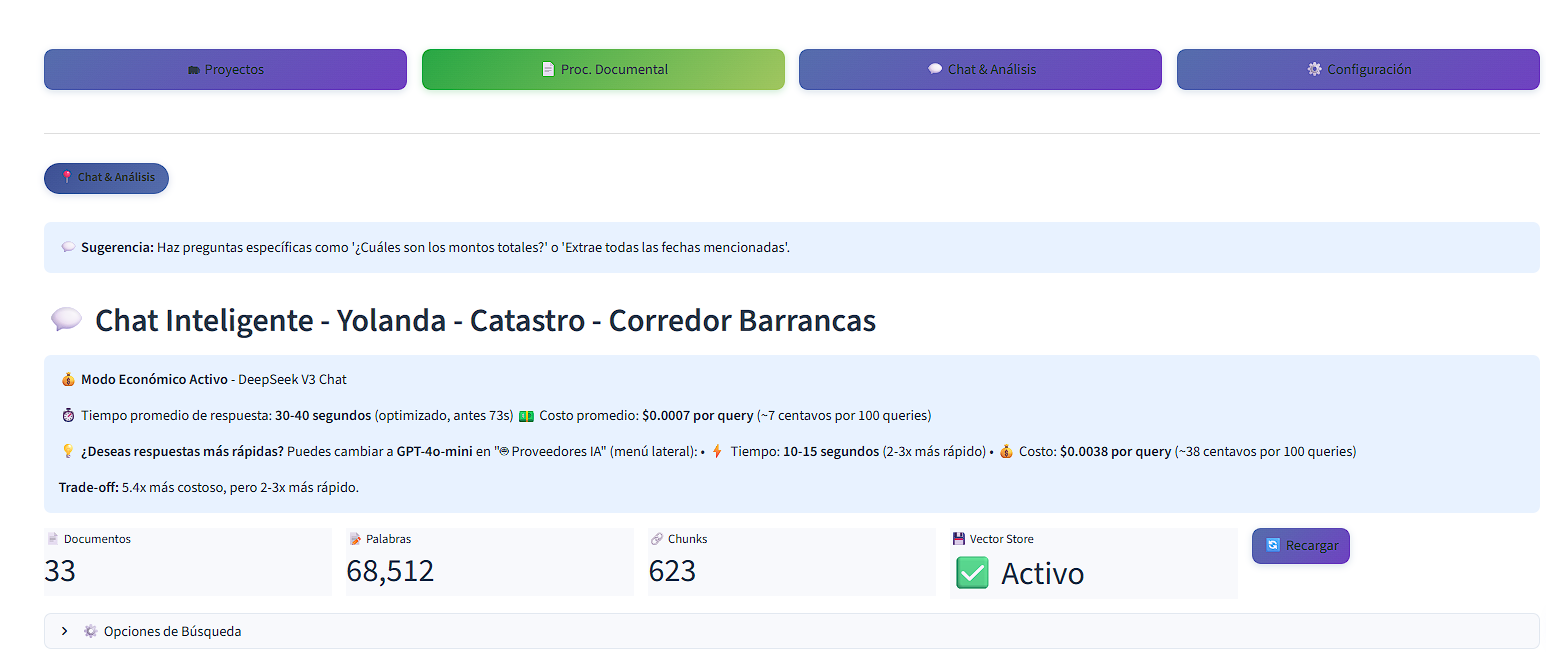Click the refresh icon inside the Recargar button
Viewport: 1546px width, 656px height.
tap(1274, 545)
